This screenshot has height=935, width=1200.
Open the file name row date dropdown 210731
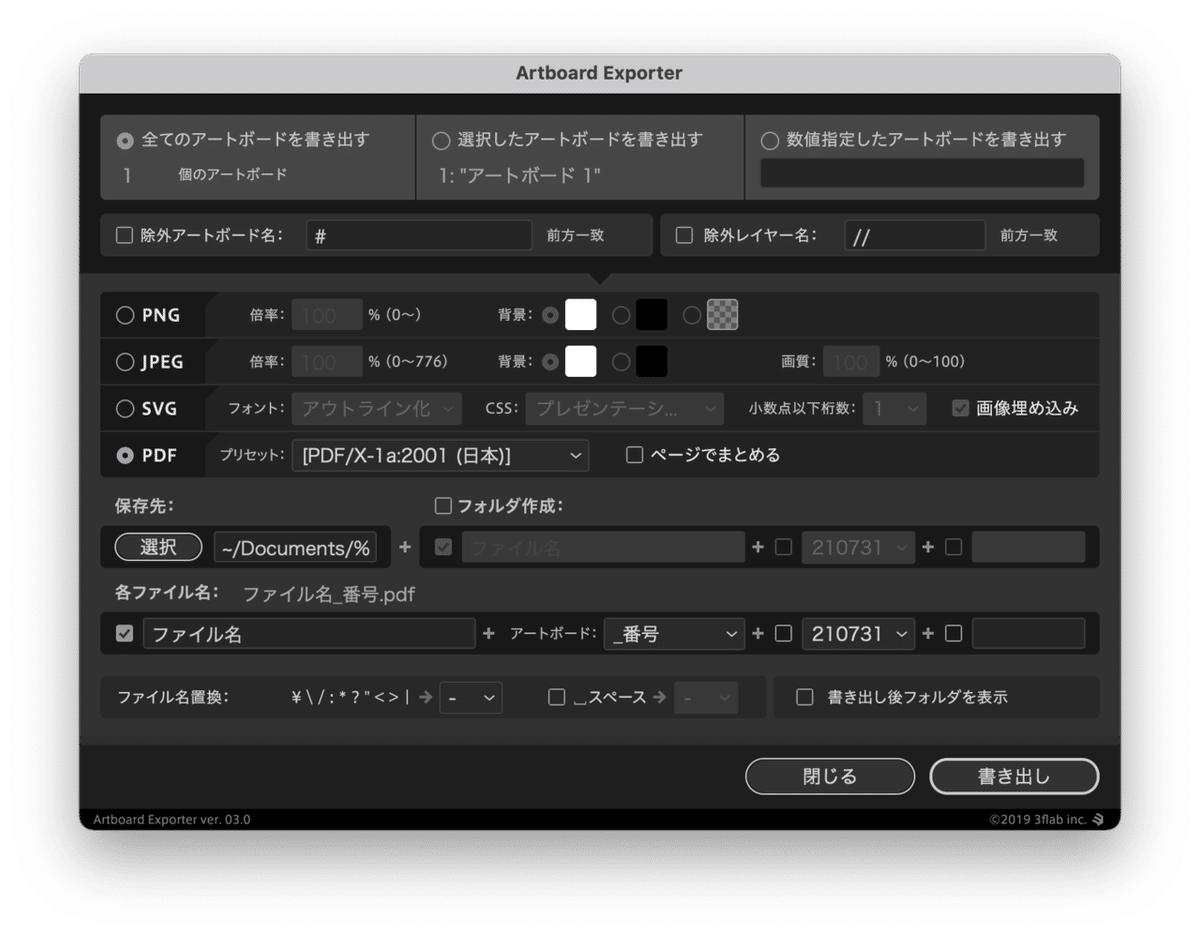[x=858, y=634]
